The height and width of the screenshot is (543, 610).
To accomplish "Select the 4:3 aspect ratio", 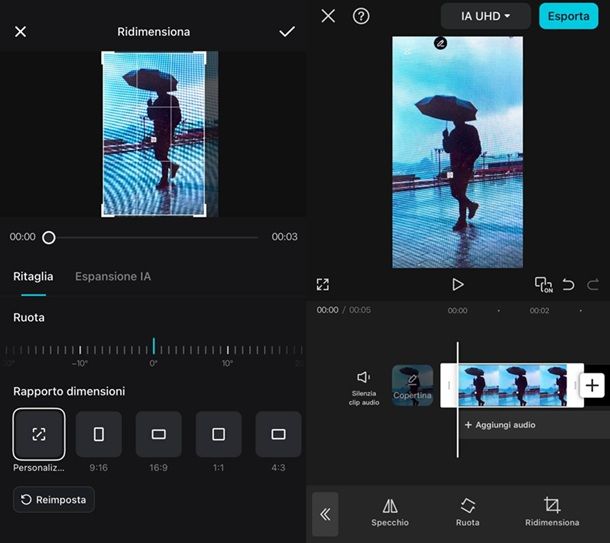I will (278, 434).
